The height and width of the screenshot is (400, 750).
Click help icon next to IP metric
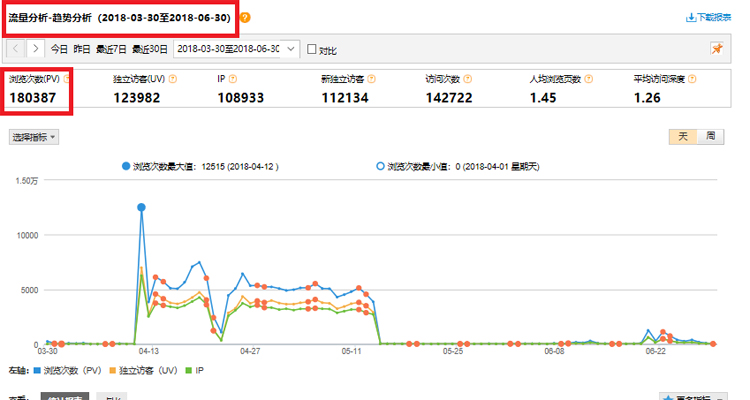click(x=231, y=78)
